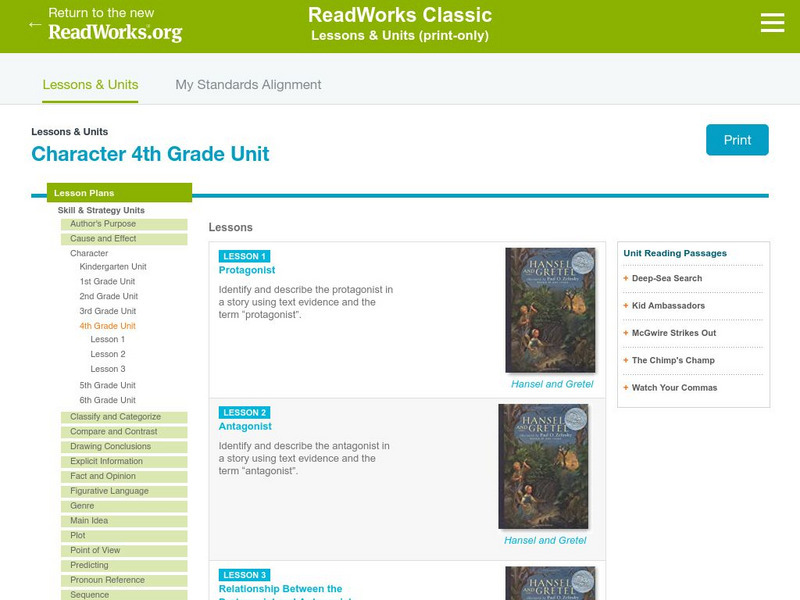Viewport: 800px width, 600px height.
Task: Select 5th Grade Unit
Action: [x=108, y=385]
